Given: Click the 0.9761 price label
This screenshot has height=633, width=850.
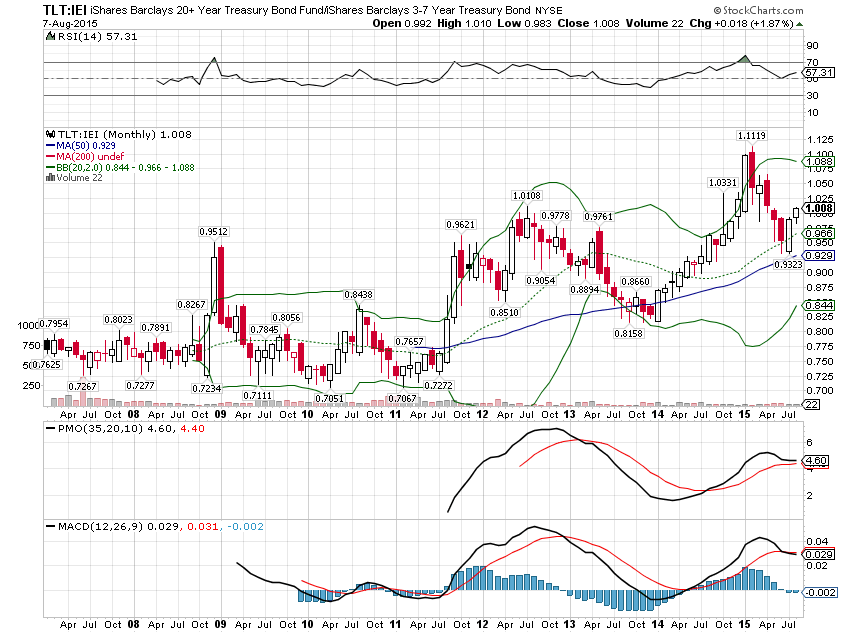Looking at the screenshot, I should 598,217.
